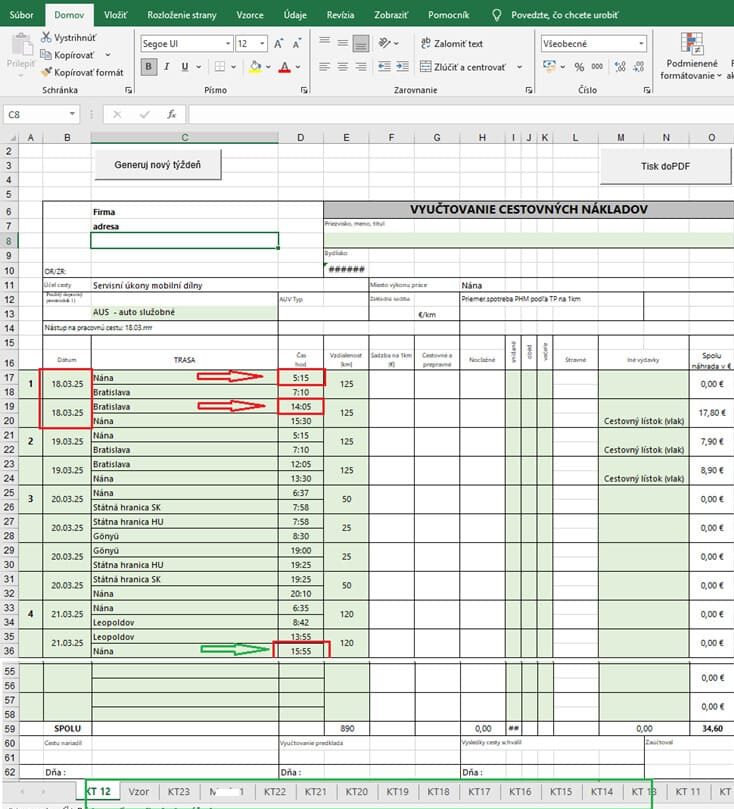The width and height of the screenshot is (734, 809).
Task: Click the Cut (Vystrihnúť) scissors icon
Action: (46, 37)
